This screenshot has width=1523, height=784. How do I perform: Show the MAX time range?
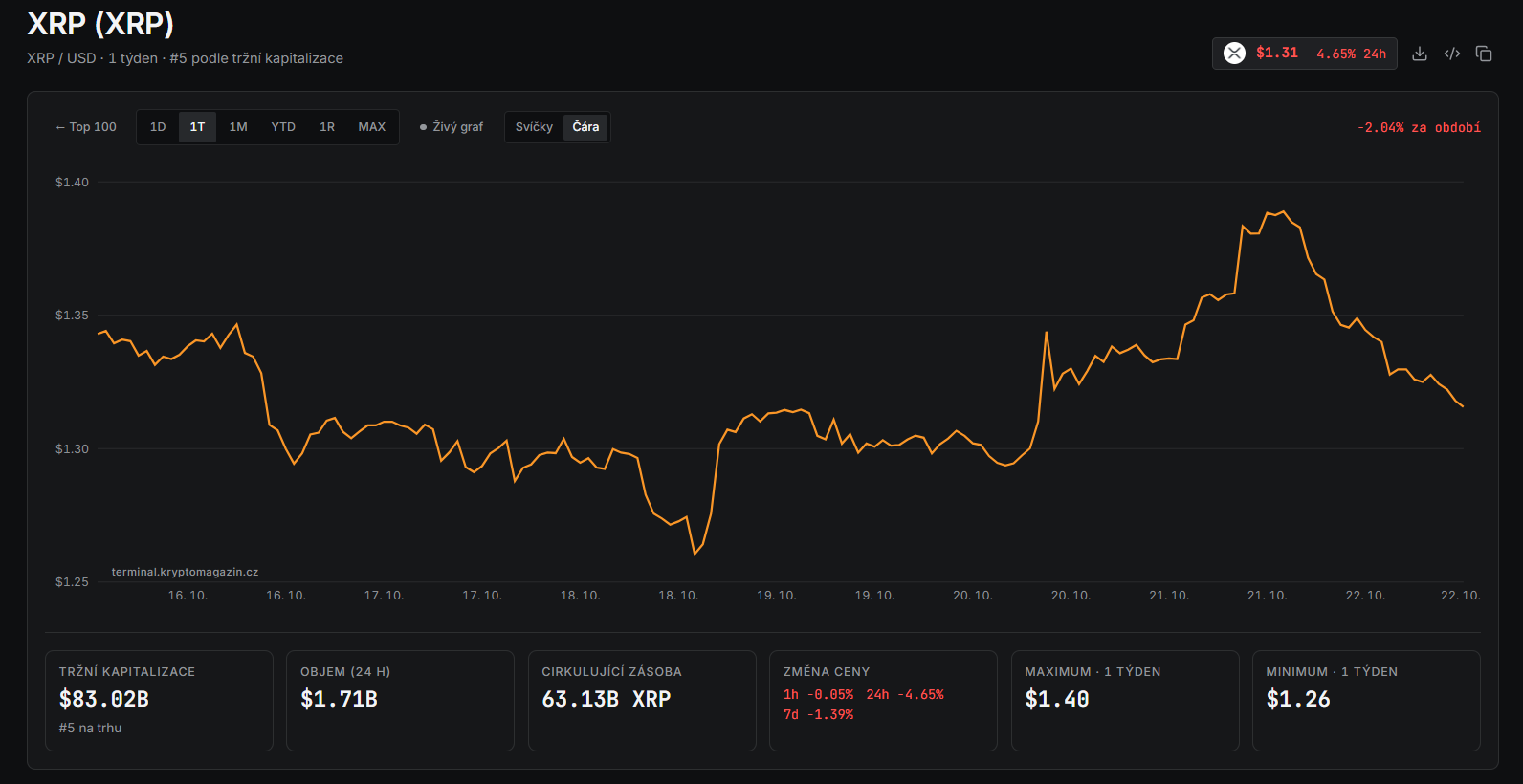point(372,127)
